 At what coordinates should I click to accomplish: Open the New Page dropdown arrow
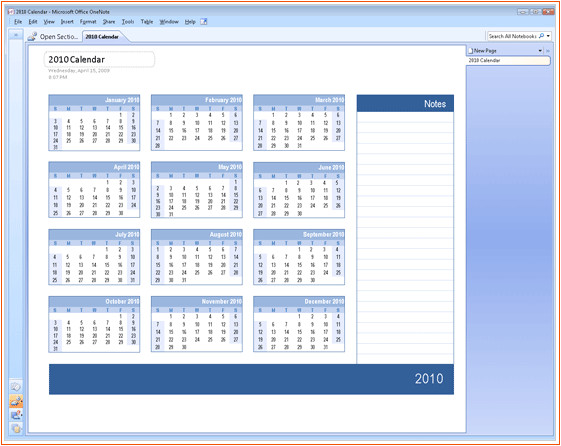pos(540,51)
